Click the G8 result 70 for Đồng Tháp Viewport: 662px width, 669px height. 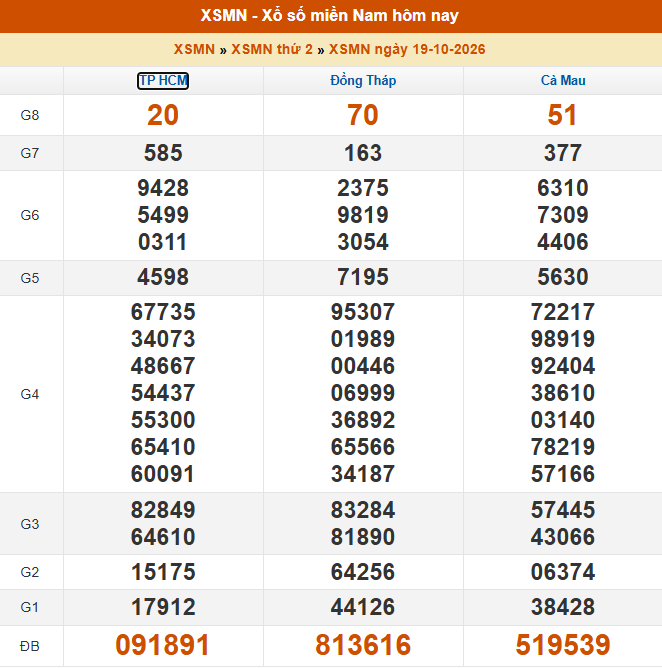[363, 115]
